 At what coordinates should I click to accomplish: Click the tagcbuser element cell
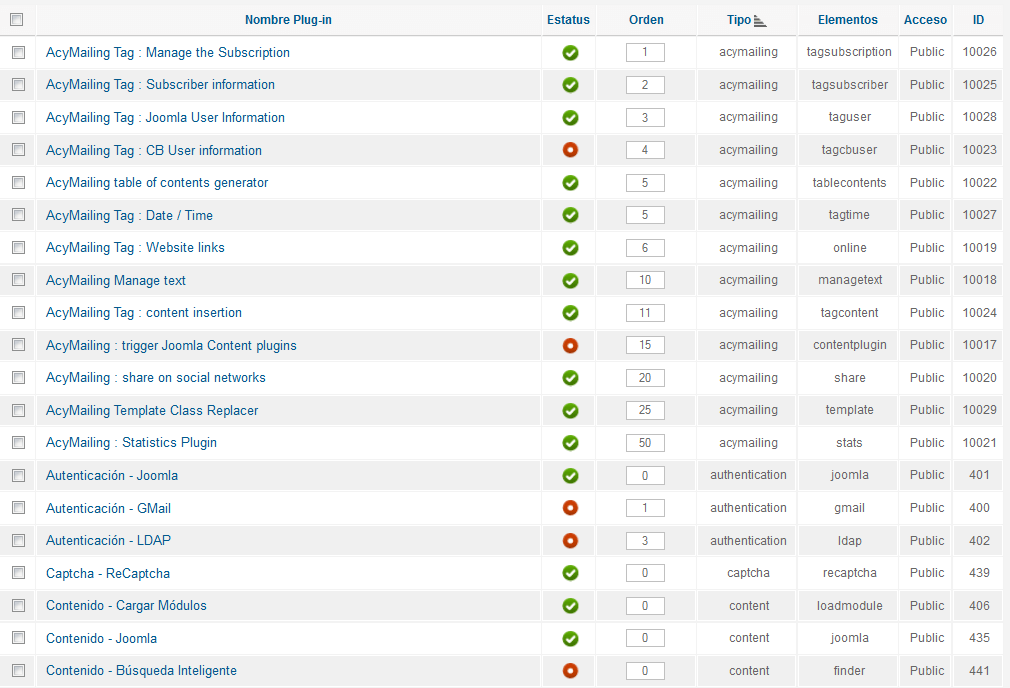849,150
